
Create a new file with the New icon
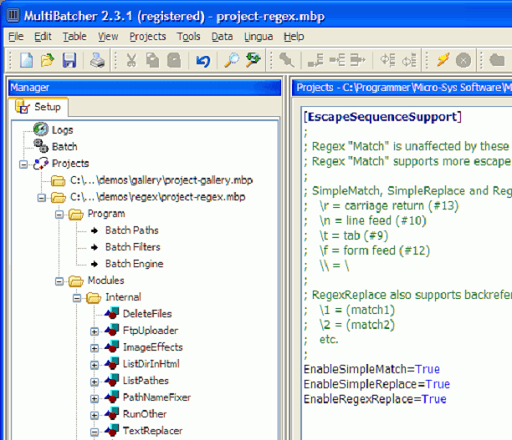tap(26, 61)
